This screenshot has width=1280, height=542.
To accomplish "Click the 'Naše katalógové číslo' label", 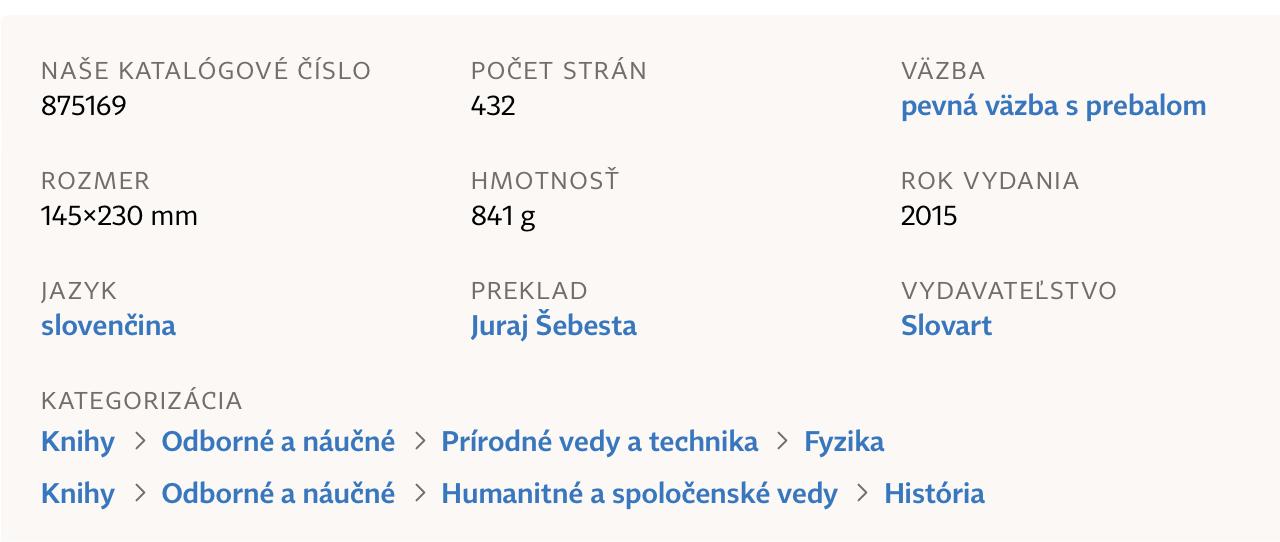I will [x=206, y=71].
